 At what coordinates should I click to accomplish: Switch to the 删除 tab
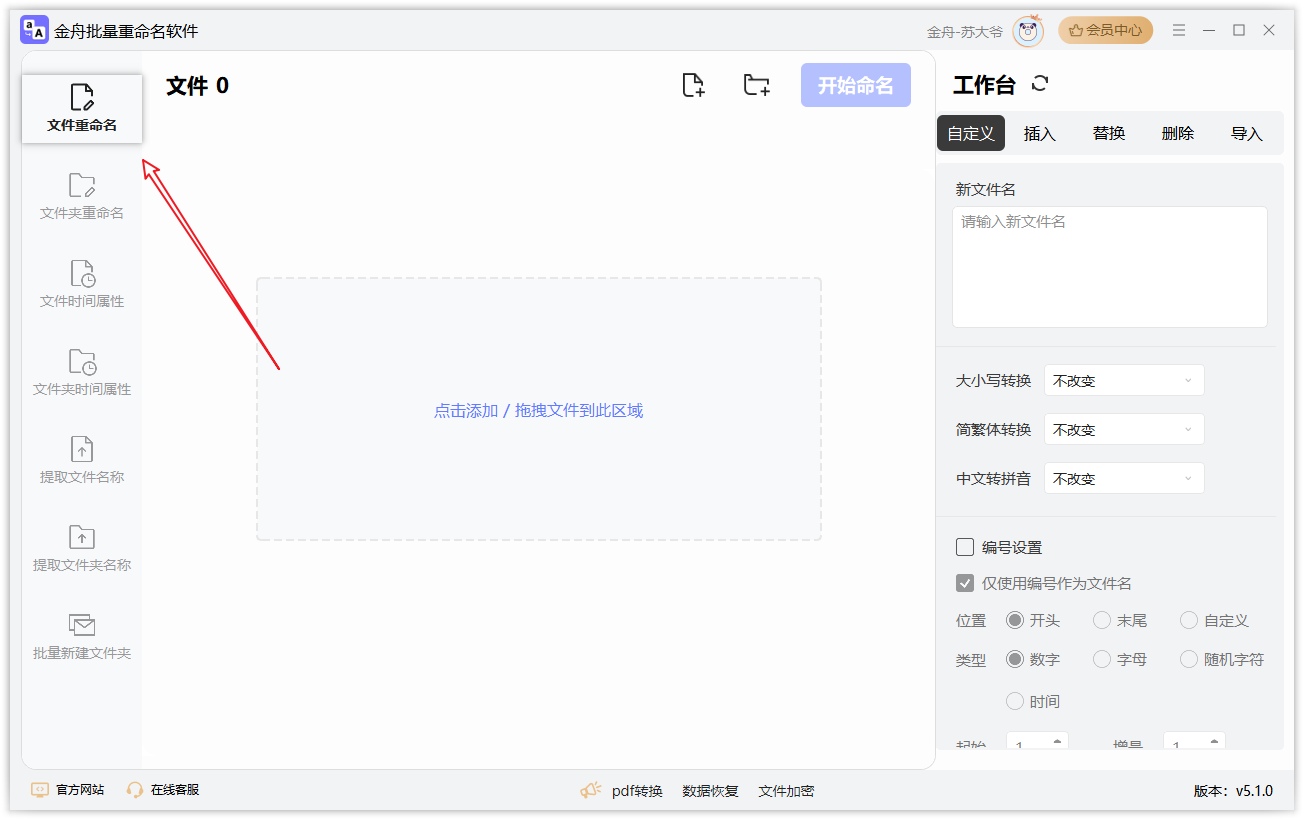(x=1178, y=133)
